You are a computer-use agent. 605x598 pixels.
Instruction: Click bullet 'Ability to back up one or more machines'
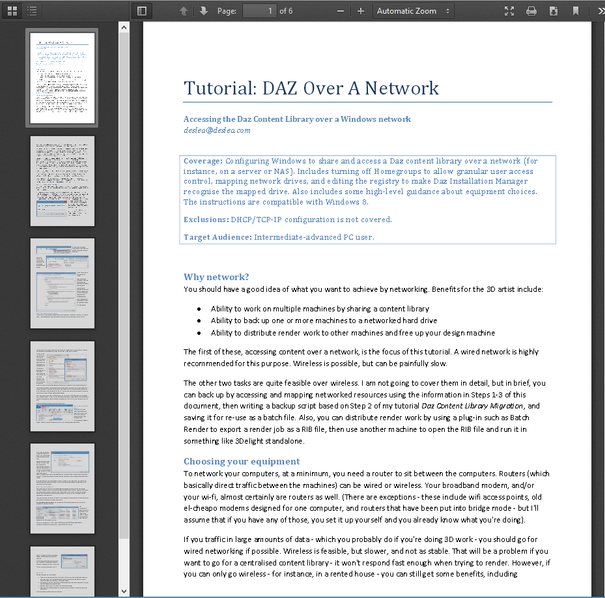click(324, 321)
